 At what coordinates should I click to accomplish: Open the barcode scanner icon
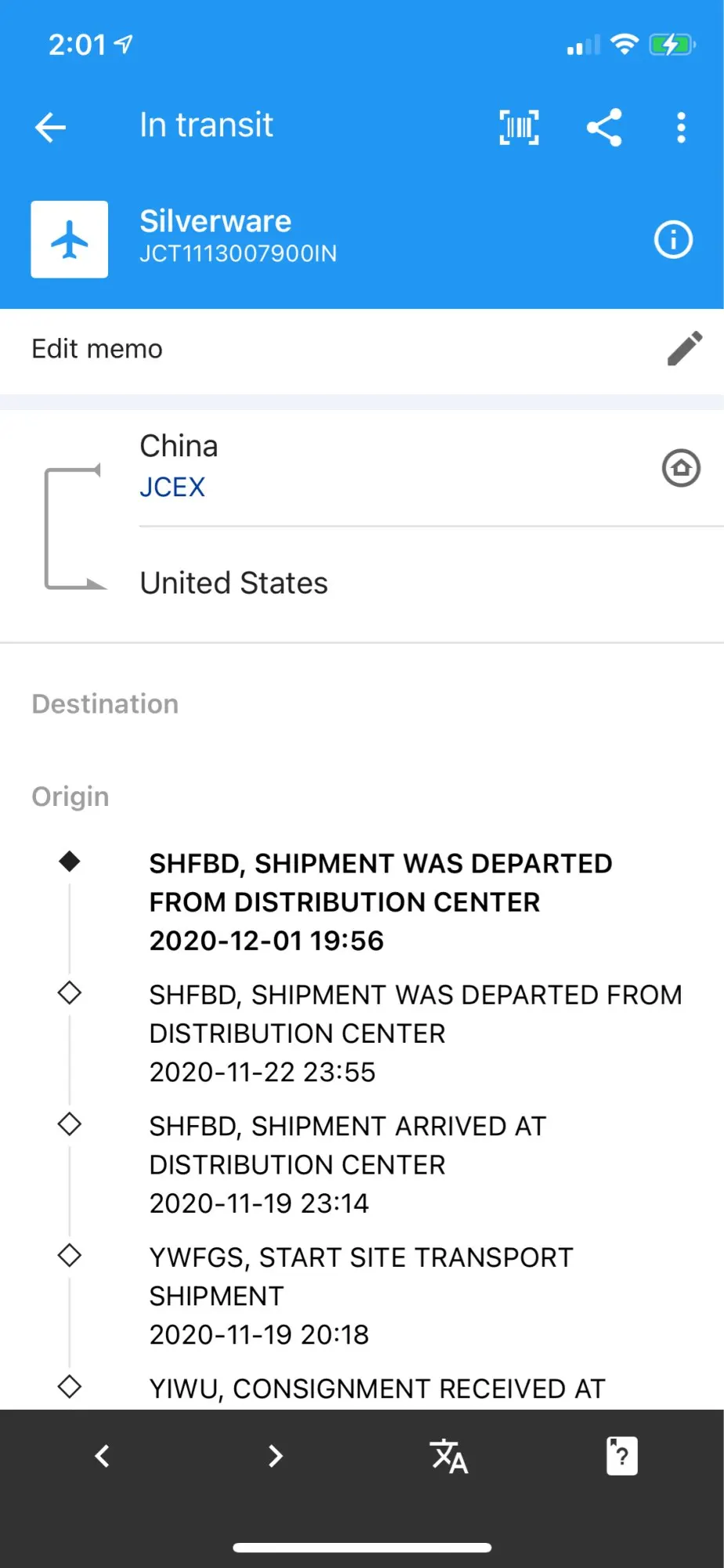coord(519,127)
